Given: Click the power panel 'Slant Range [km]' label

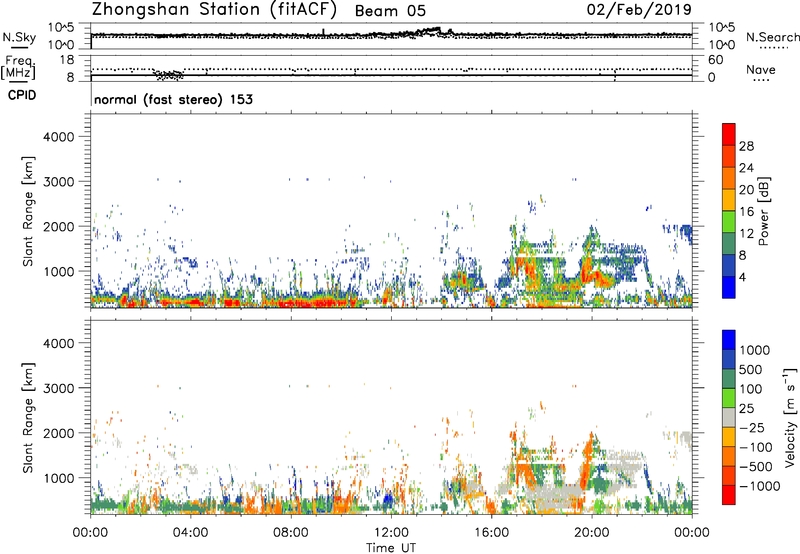Looking at the screenshot, I should 28,211.
